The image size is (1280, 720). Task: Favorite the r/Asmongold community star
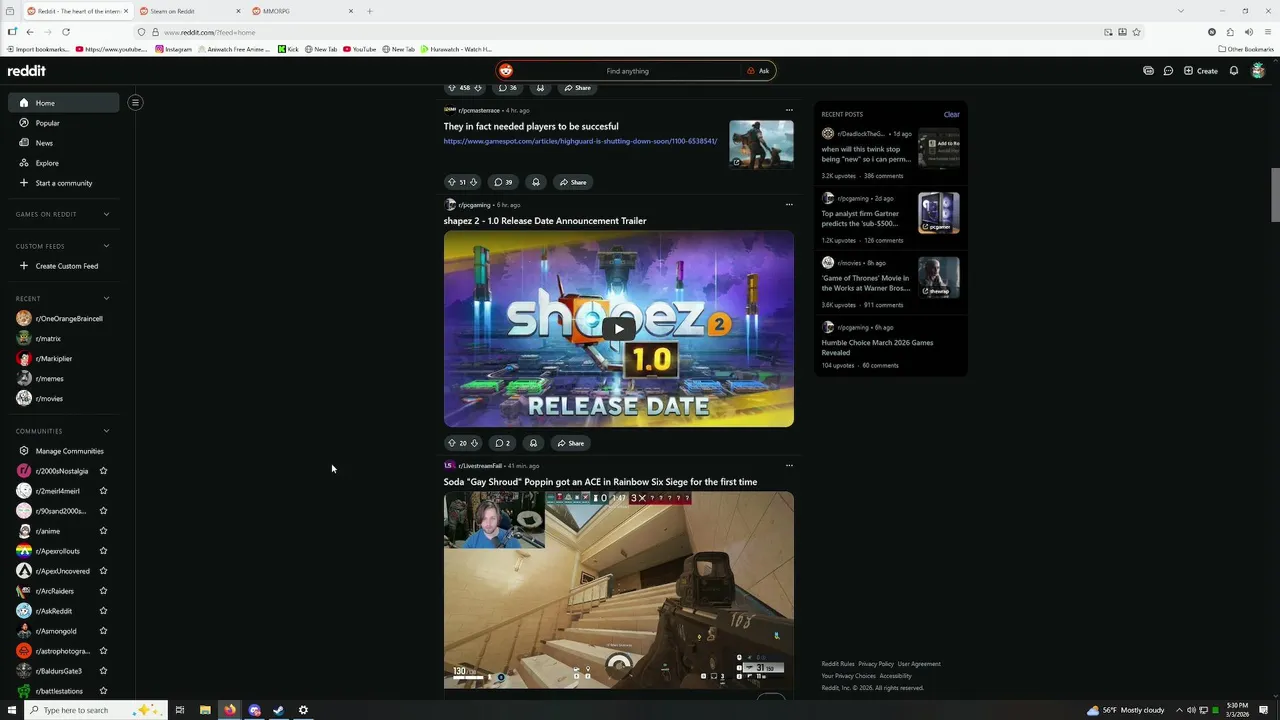103,631
